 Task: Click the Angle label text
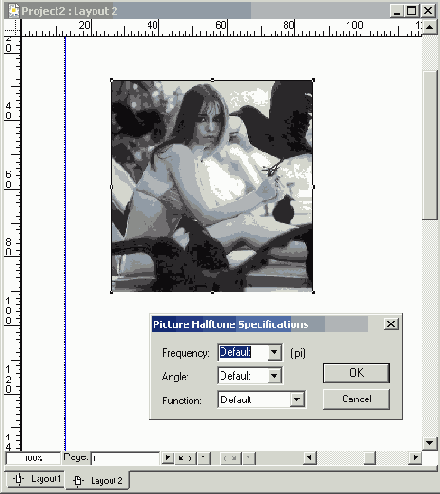(175, 377)
